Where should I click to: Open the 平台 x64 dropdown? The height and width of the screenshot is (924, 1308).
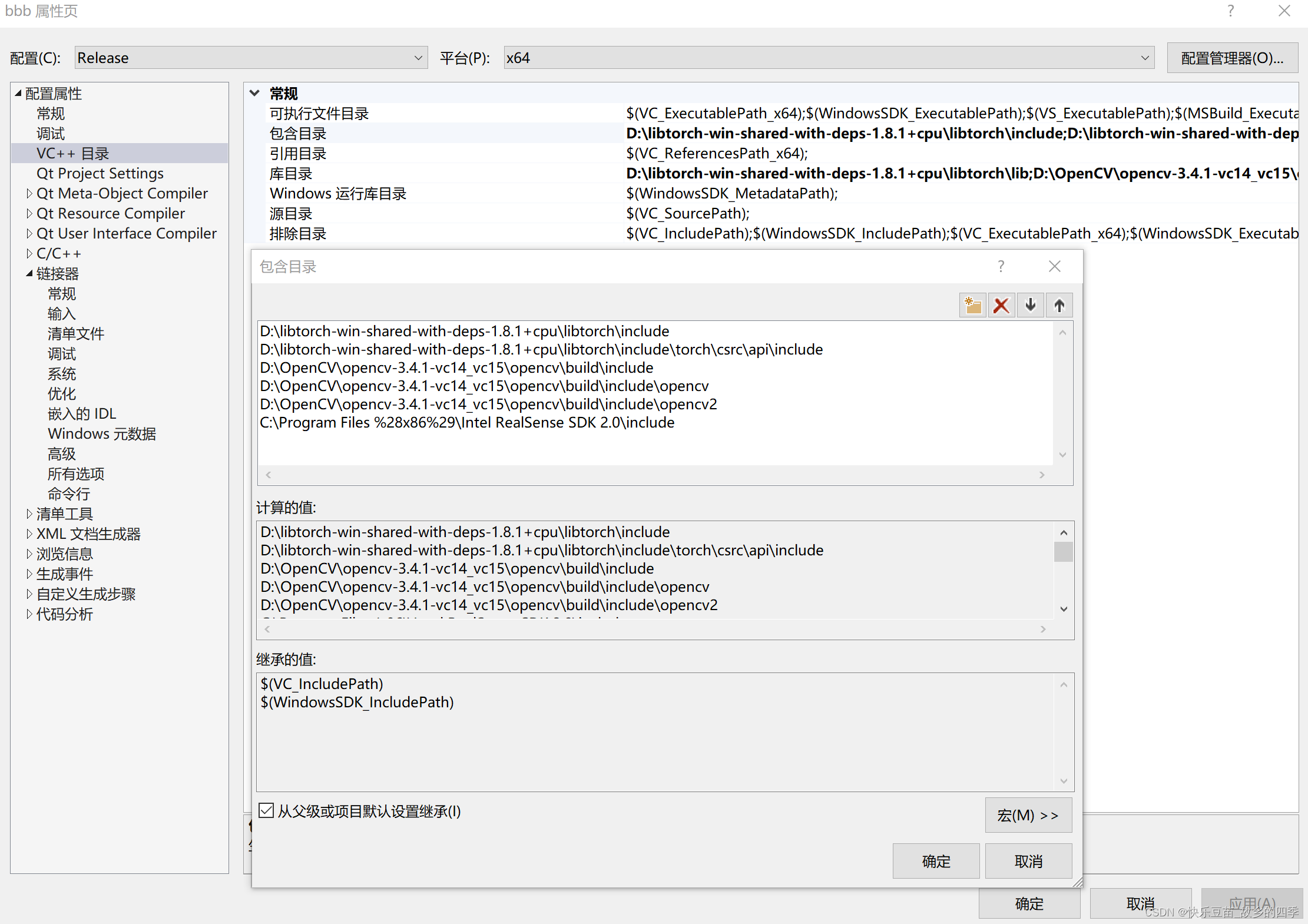click(x=829, y=58)
